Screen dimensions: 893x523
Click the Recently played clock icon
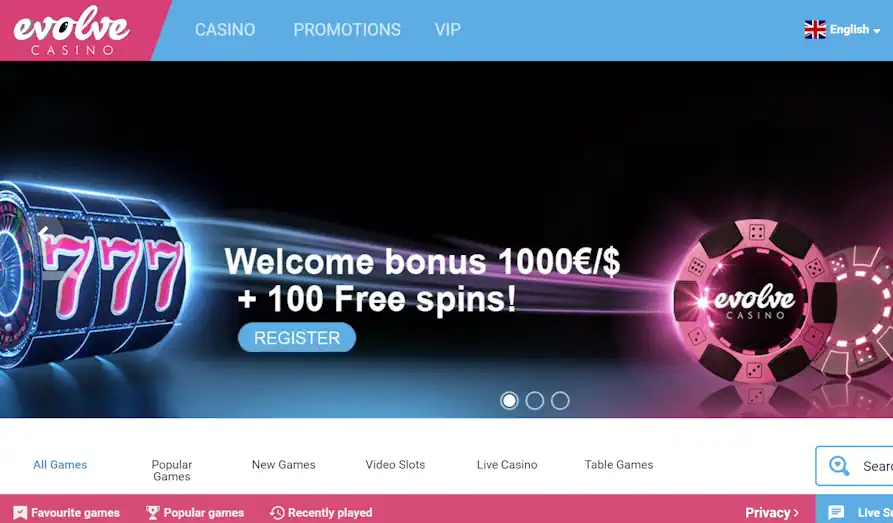coord(277,513)
